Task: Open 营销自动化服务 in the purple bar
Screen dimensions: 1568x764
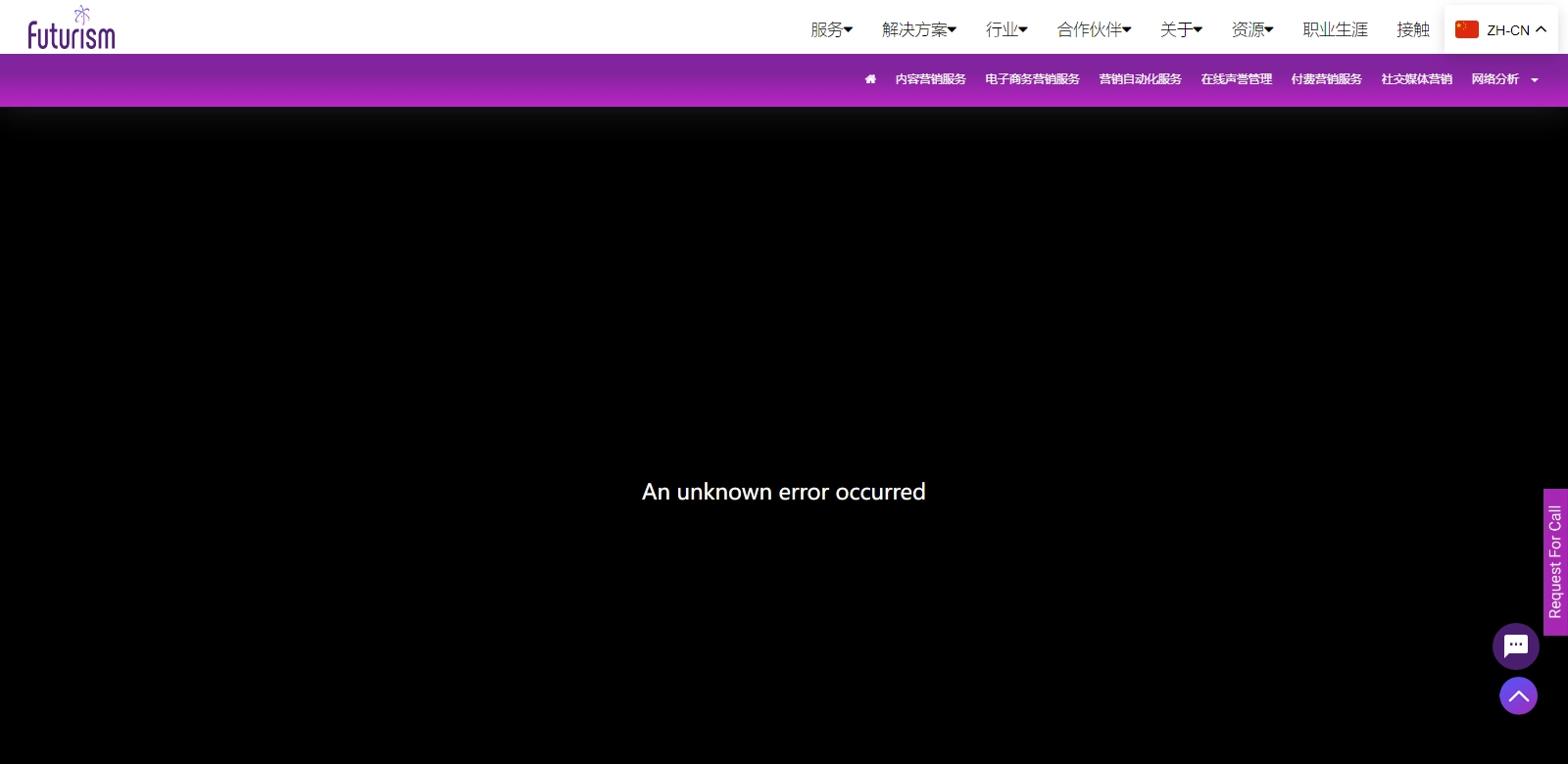Action: 1140,79
